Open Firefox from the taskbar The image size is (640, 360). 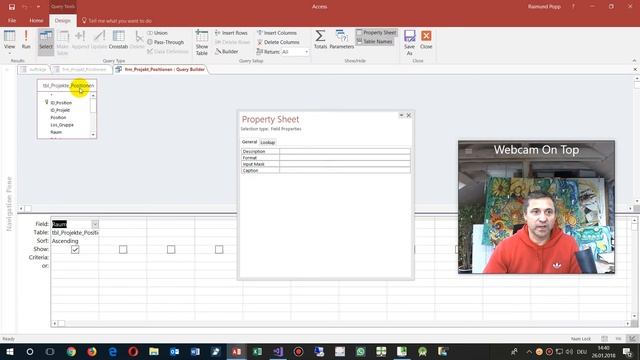coord(92,351)
